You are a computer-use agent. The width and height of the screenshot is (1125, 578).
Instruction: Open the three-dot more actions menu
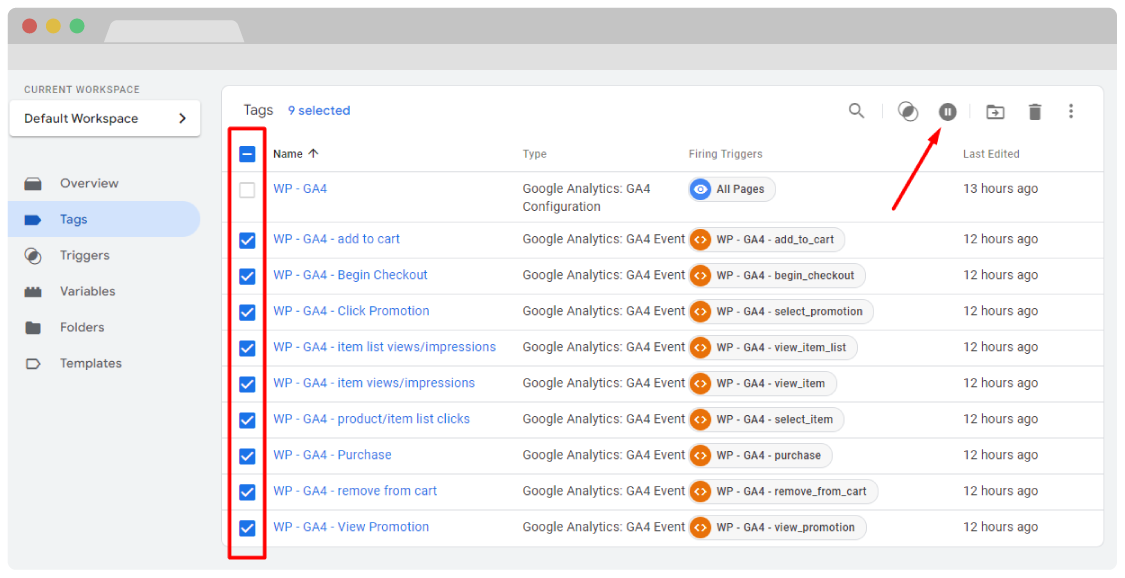[x=1071, y=112]
